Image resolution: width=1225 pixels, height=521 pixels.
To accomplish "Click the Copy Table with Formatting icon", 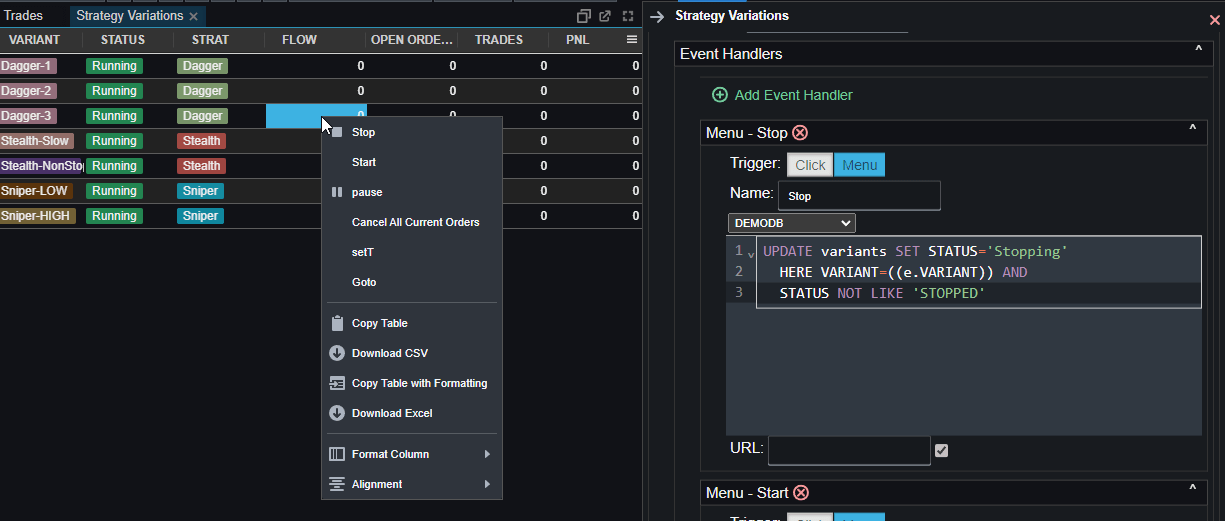I will pyautogui.click(x=337, y=383).
